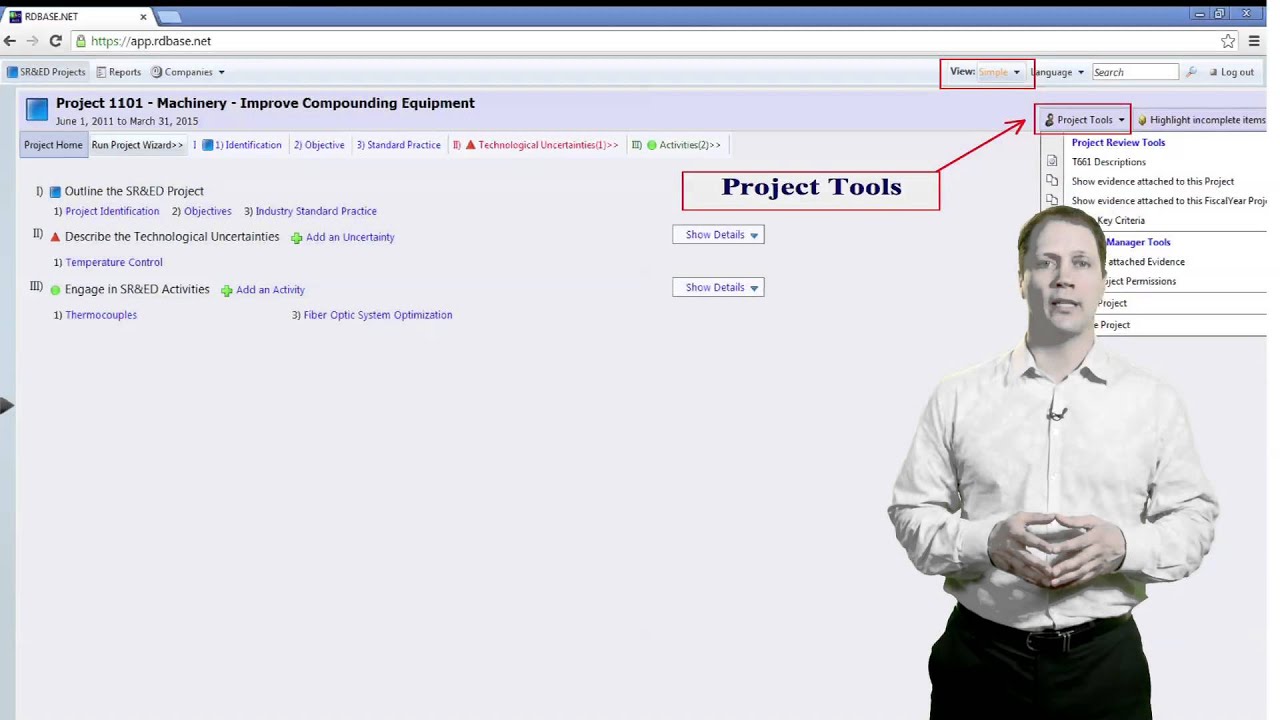
Task: Click the Reports menu icon
Action: (101, 72)
